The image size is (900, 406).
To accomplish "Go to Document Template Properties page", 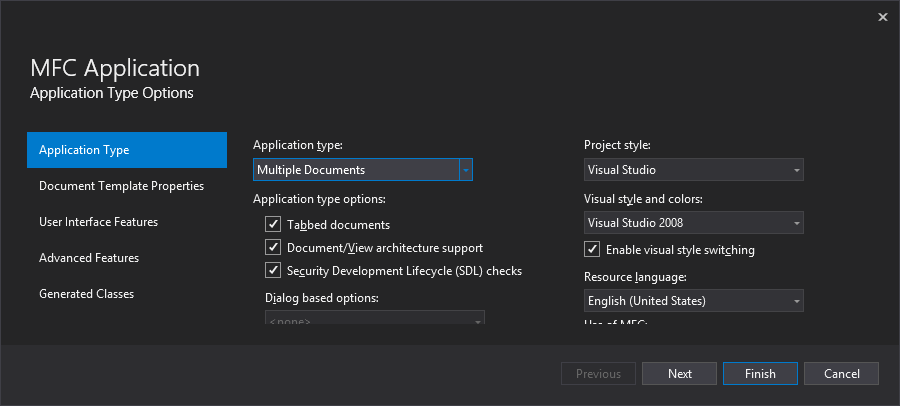I will (x=121, y=186).
